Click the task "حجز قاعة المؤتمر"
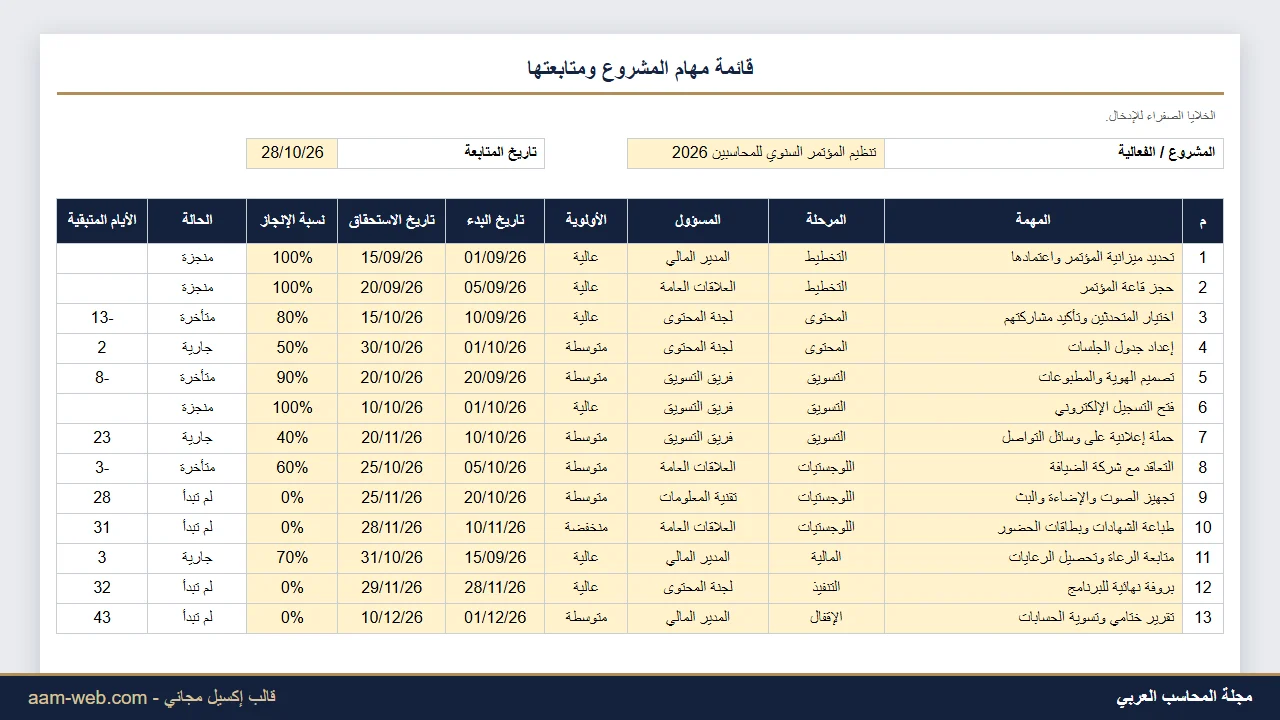Viewport: 1280px width, 720px height. (x=1033, y=288)
